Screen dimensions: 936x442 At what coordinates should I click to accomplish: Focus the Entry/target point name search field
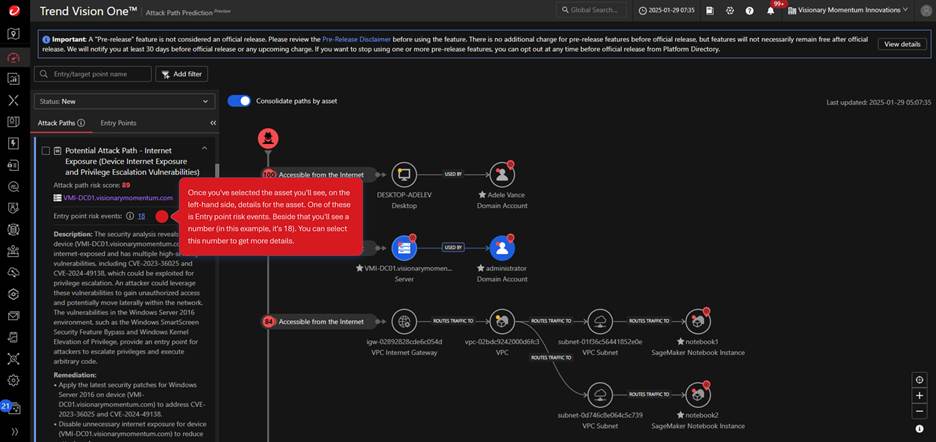[93, 74]
